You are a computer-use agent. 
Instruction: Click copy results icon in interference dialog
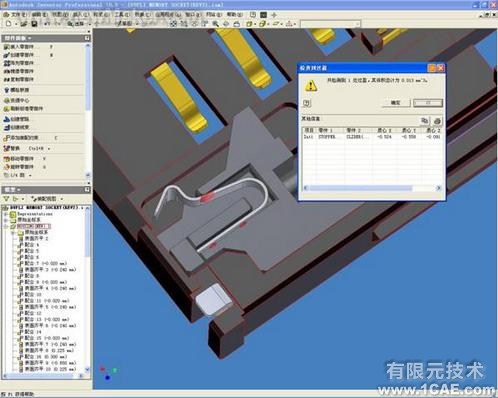coord(424,120)
